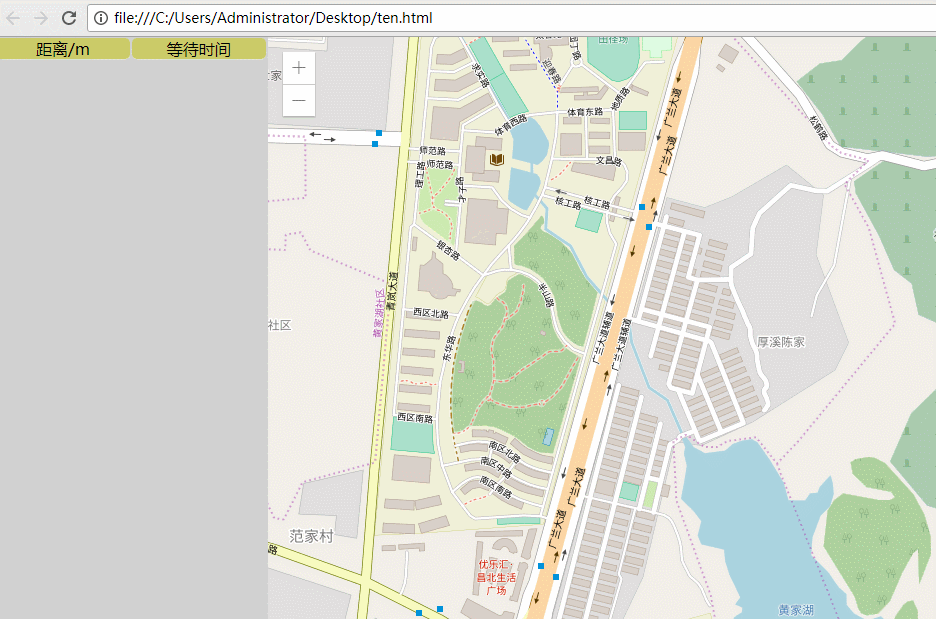Click lower blue marker on road above 师范路
This screenshot has height=619, width=936.
click(375, 145)
